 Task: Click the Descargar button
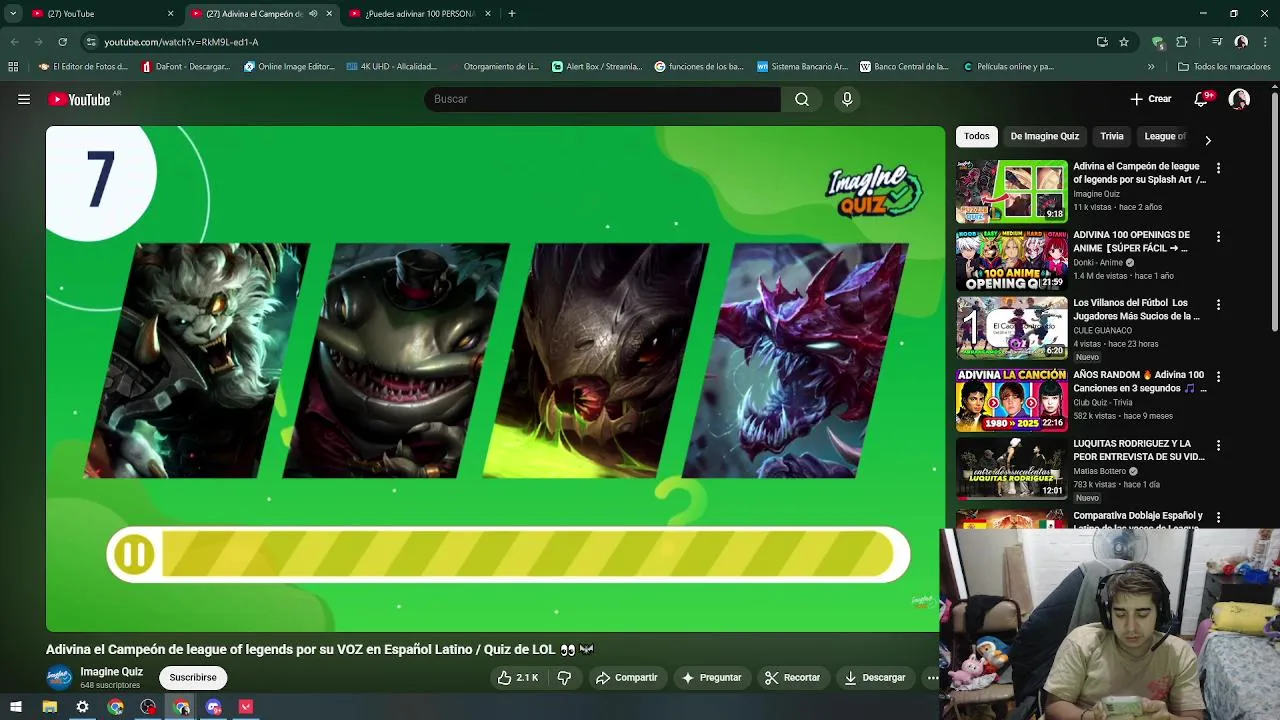coord(875,677)
